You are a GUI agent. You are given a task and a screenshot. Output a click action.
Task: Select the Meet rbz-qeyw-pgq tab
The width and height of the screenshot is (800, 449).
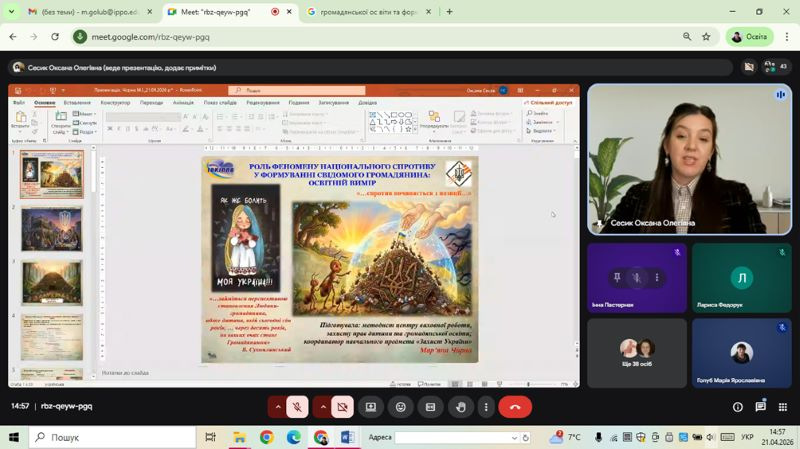point(230,12)
